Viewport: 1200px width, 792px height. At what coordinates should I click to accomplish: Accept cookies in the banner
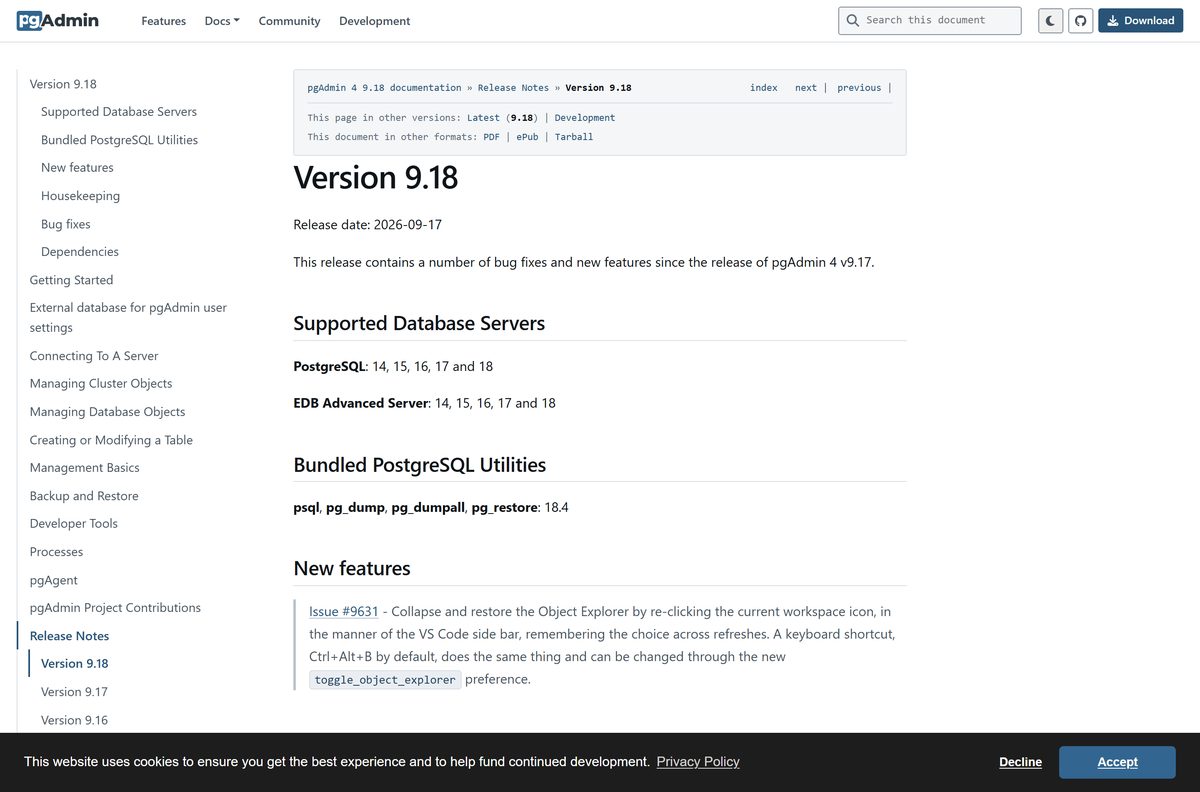1117,762
